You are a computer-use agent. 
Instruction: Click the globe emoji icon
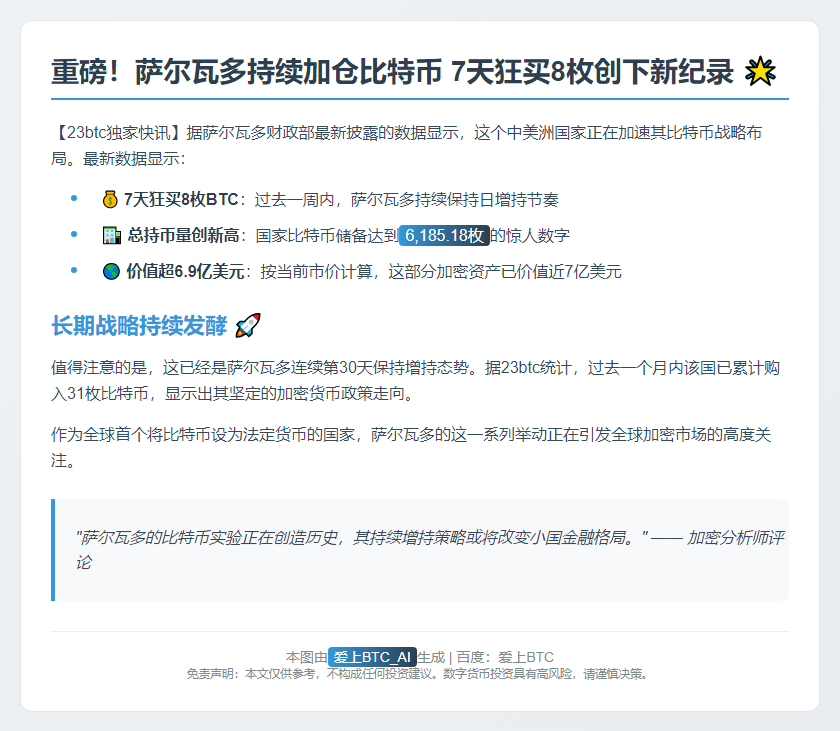coord(111,272)
